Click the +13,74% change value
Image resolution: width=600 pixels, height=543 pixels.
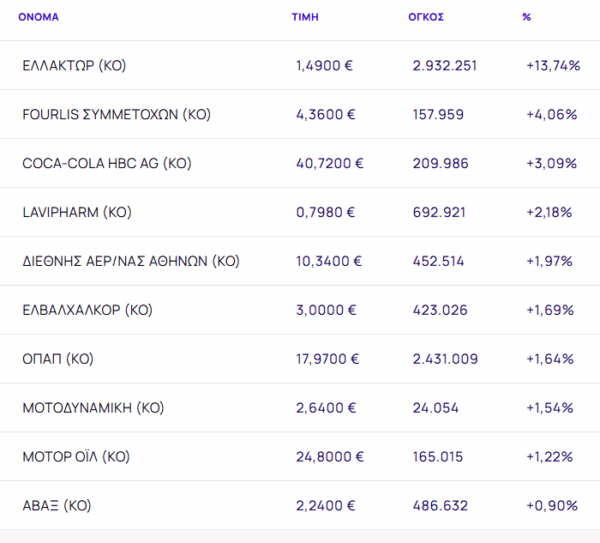pos(553,66)
